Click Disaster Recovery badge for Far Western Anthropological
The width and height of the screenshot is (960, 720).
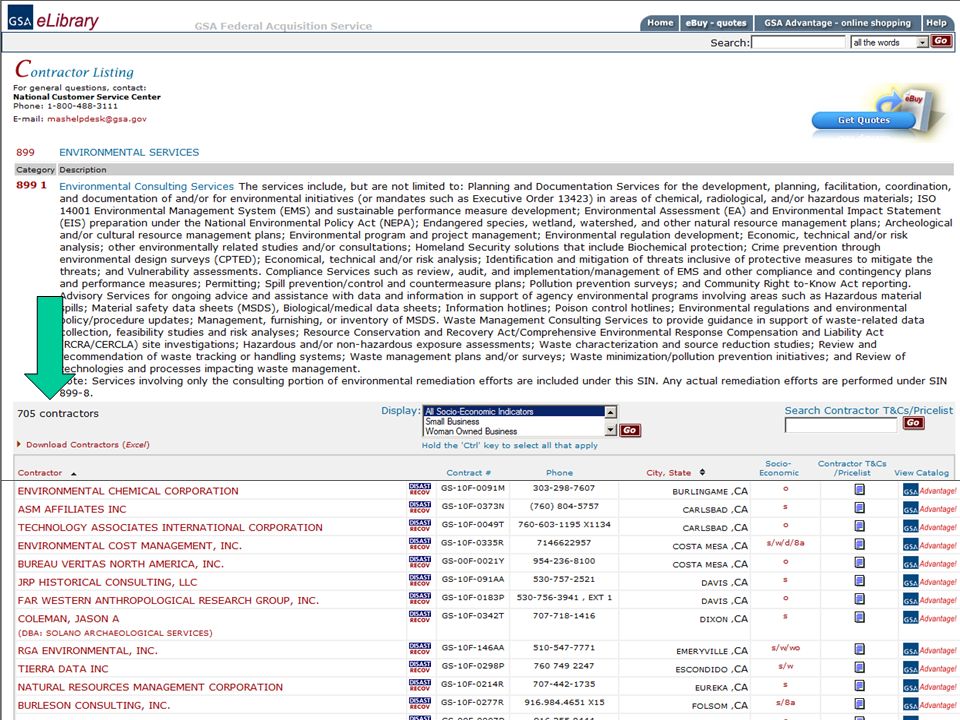click(419, 599)
